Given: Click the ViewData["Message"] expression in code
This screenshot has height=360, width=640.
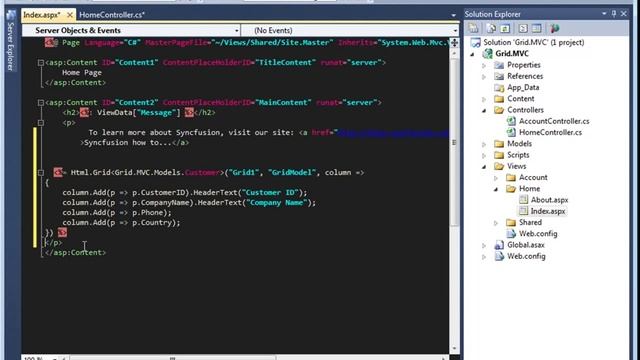Looking at the screenshot, I should [138, 113].
